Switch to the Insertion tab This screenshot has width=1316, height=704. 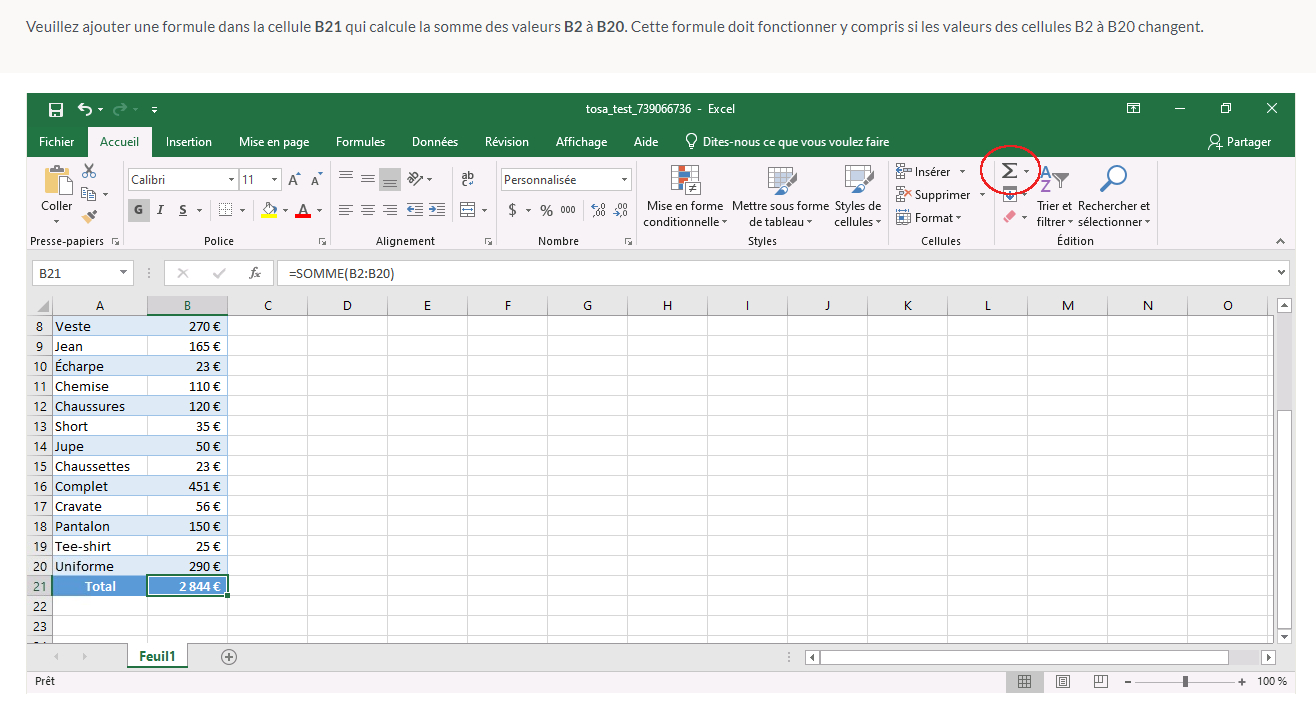pos(189,142)
